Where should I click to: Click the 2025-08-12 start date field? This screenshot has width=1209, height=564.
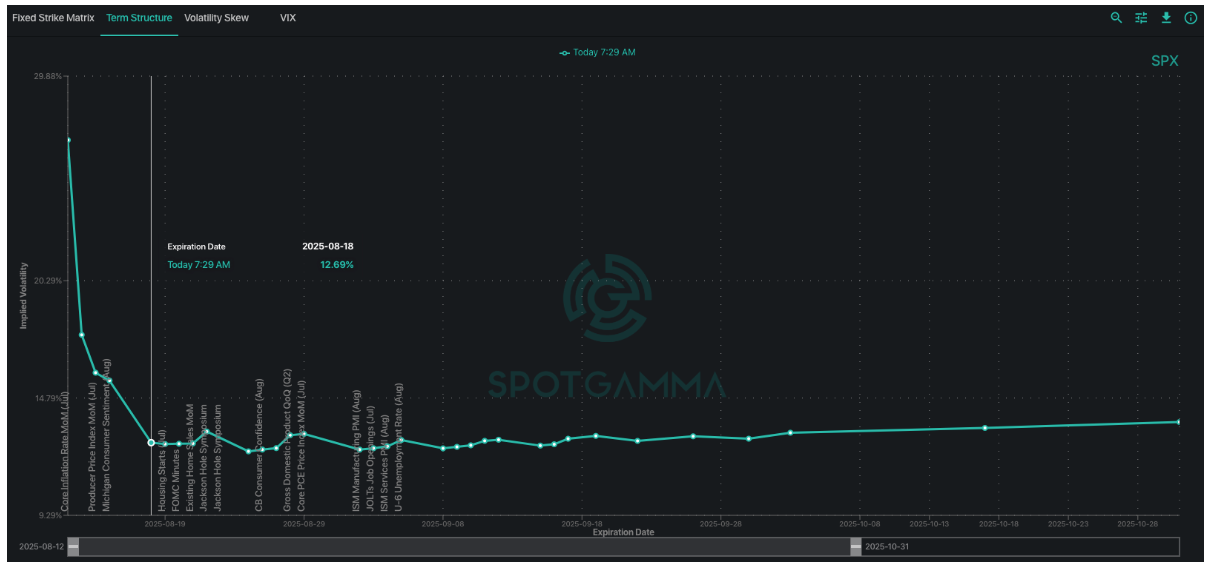pyautogui.click(x=41, y=547)
